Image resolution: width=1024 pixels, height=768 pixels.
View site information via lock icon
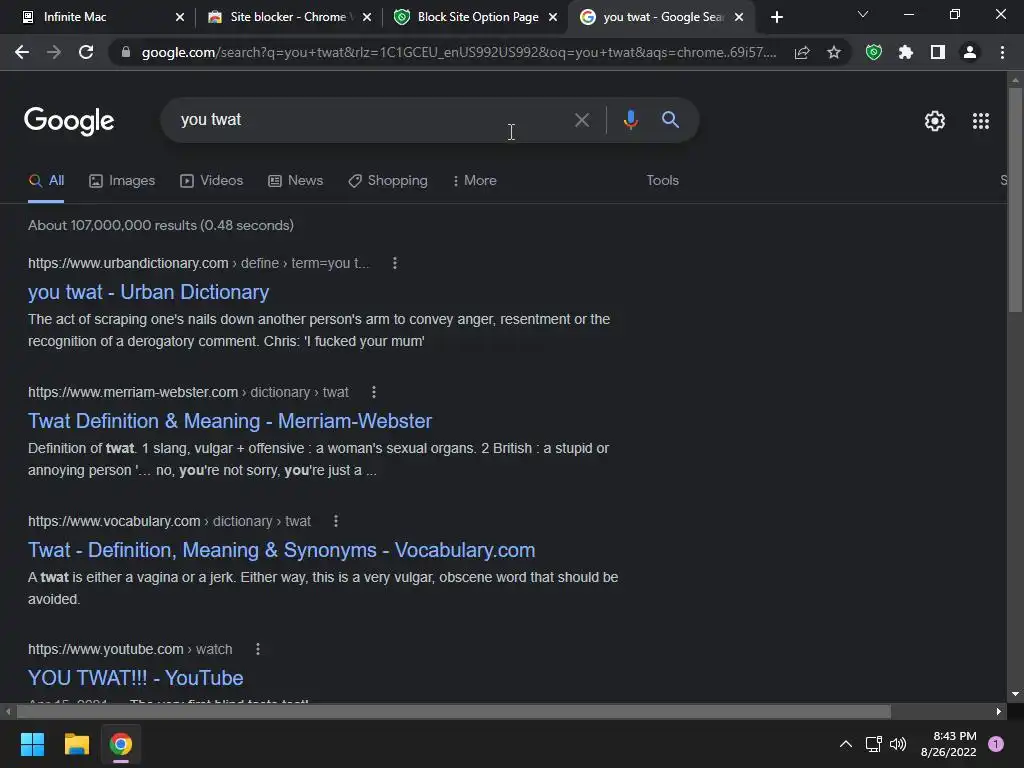coord(126,52)
